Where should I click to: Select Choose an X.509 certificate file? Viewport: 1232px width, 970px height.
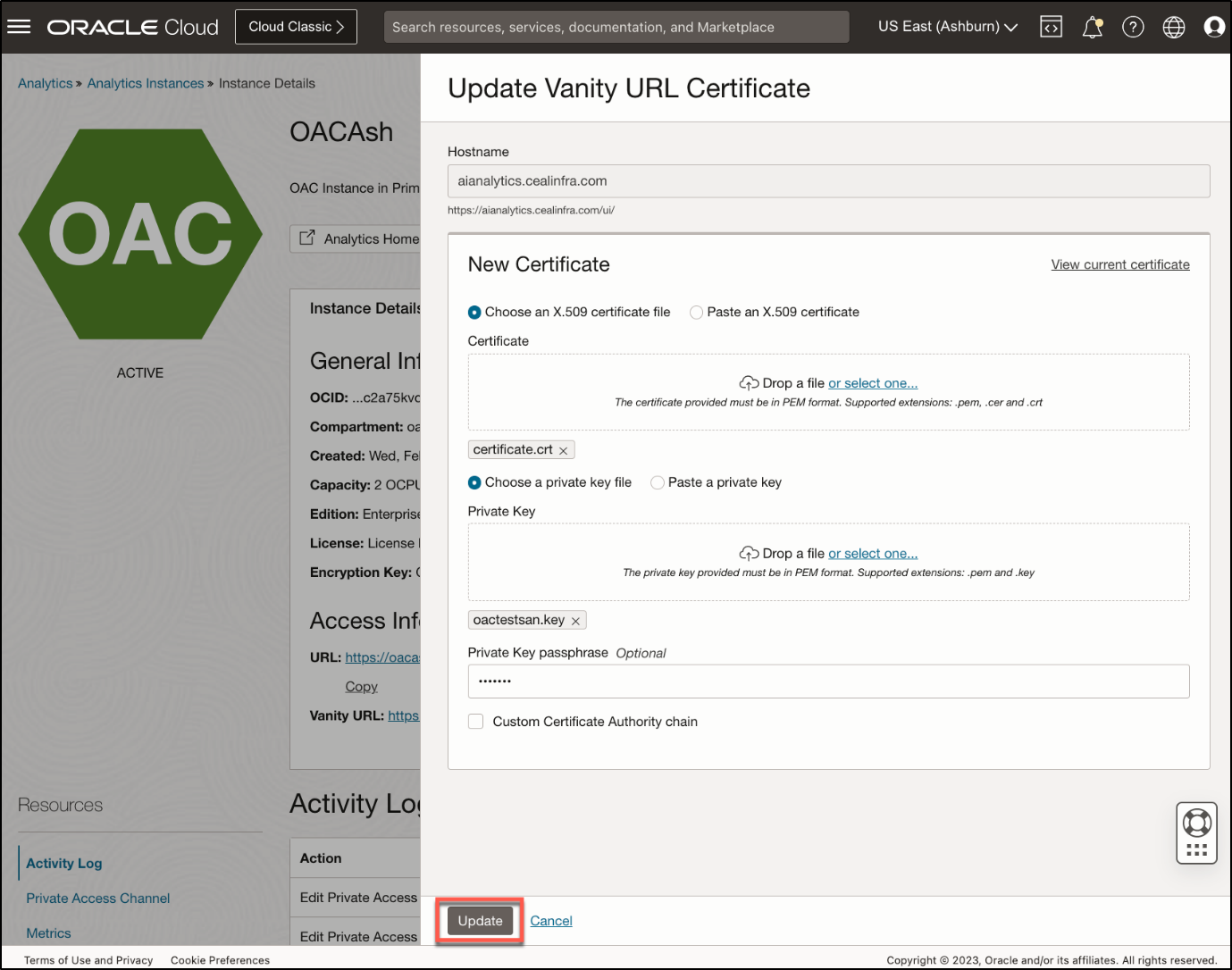474,312
